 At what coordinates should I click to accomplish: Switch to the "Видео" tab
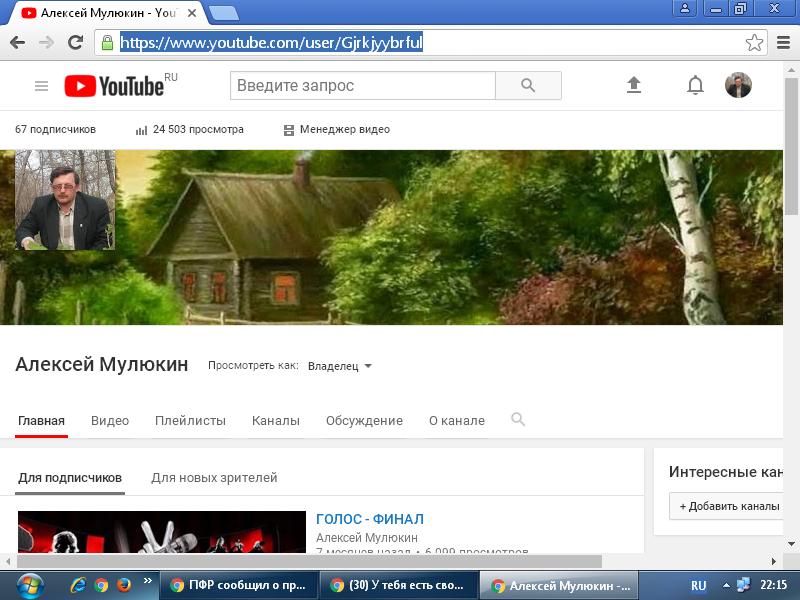tap(110, 421)
